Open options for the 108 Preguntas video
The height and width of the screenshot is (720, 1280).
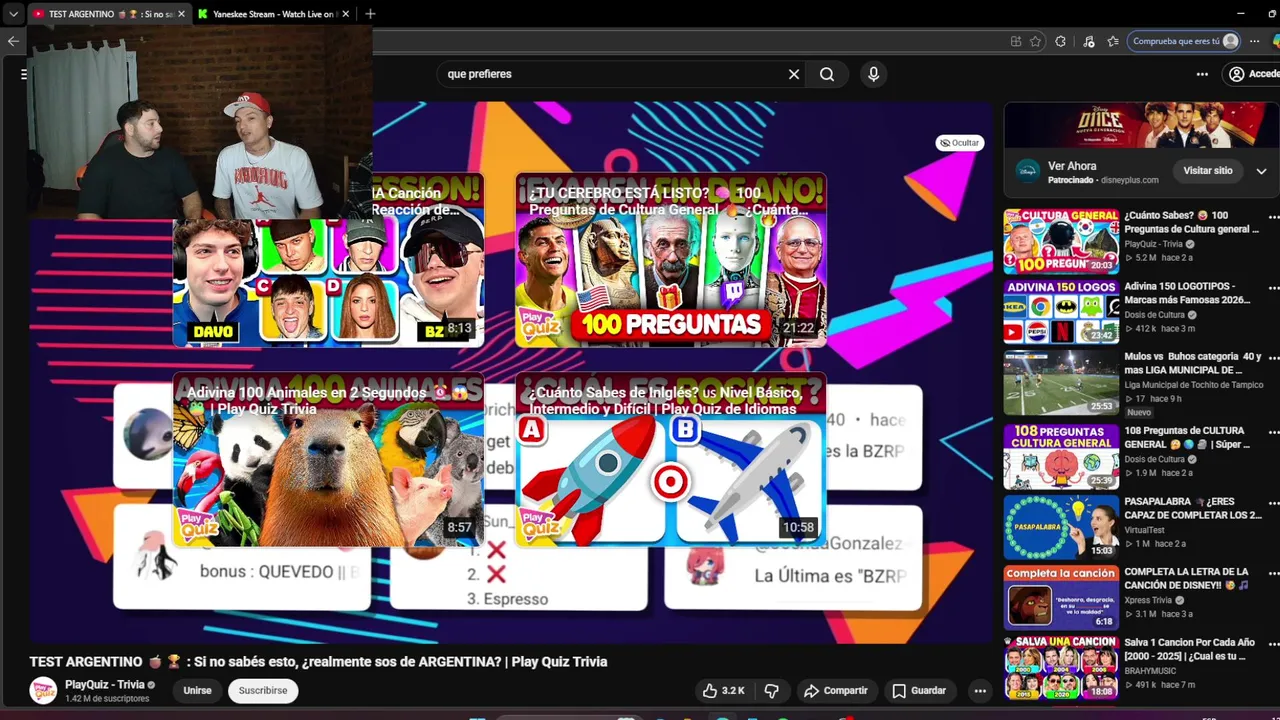(1273, 432)
